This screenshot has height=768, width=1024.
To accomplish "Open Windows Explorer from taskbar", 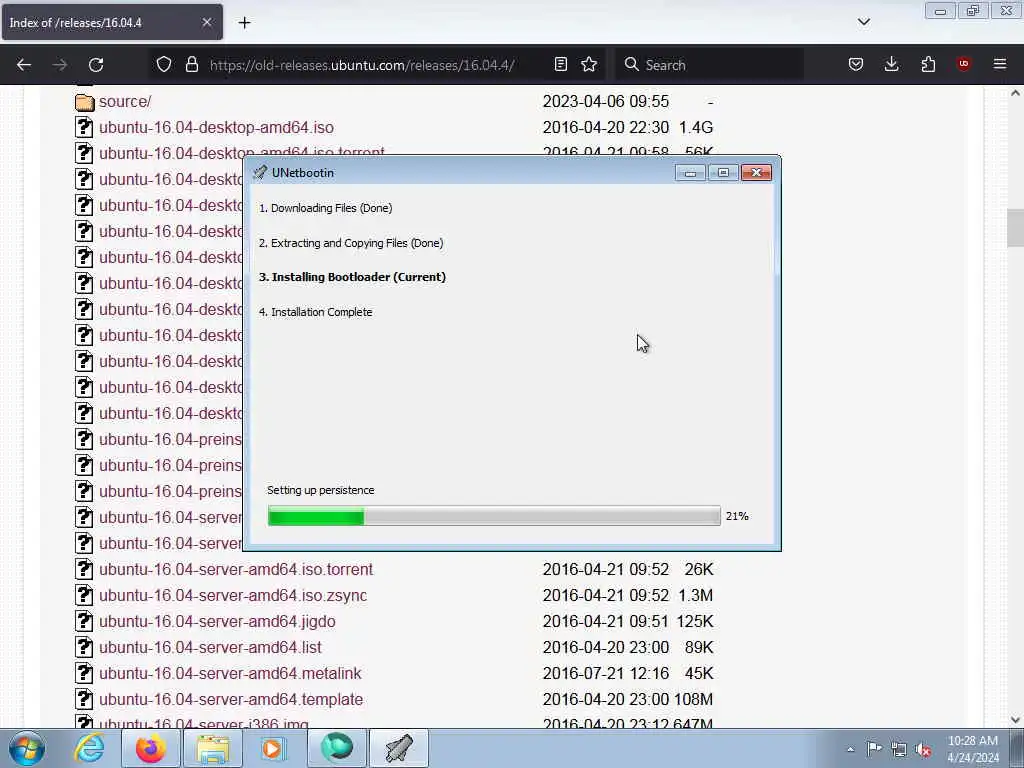I will click(x=213, y=748).
